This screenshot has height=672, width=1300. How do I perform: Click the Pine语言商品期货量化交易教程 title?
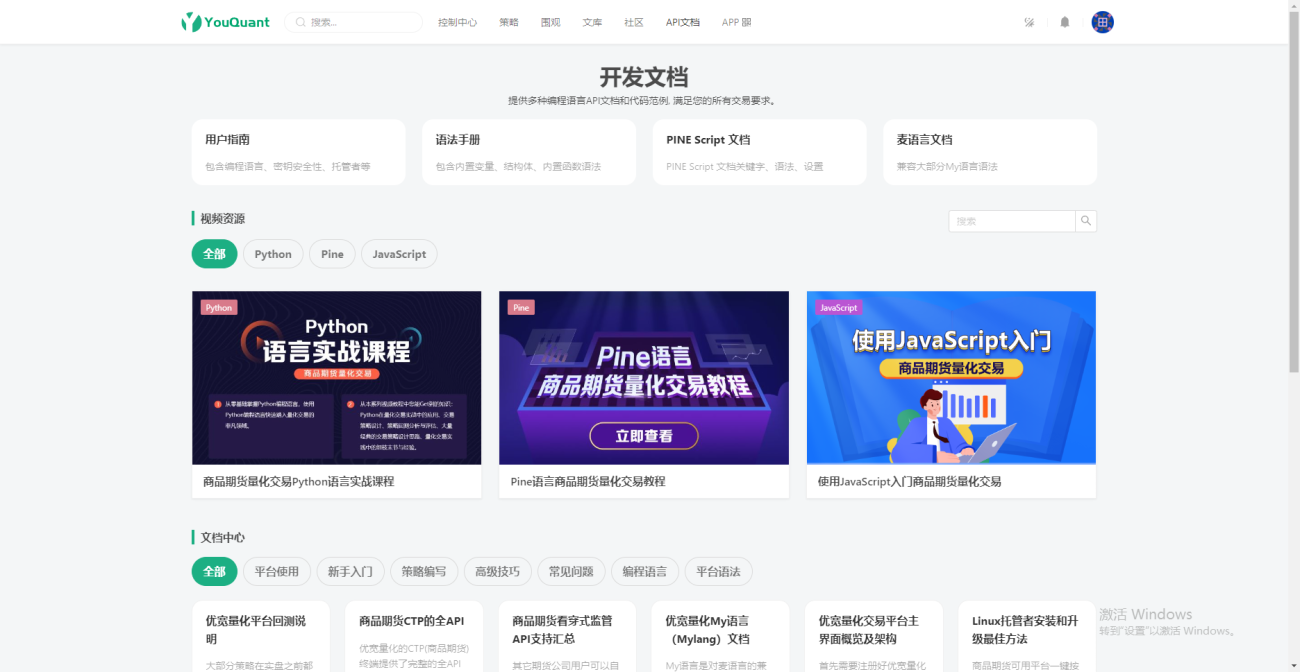click(588, 481)
